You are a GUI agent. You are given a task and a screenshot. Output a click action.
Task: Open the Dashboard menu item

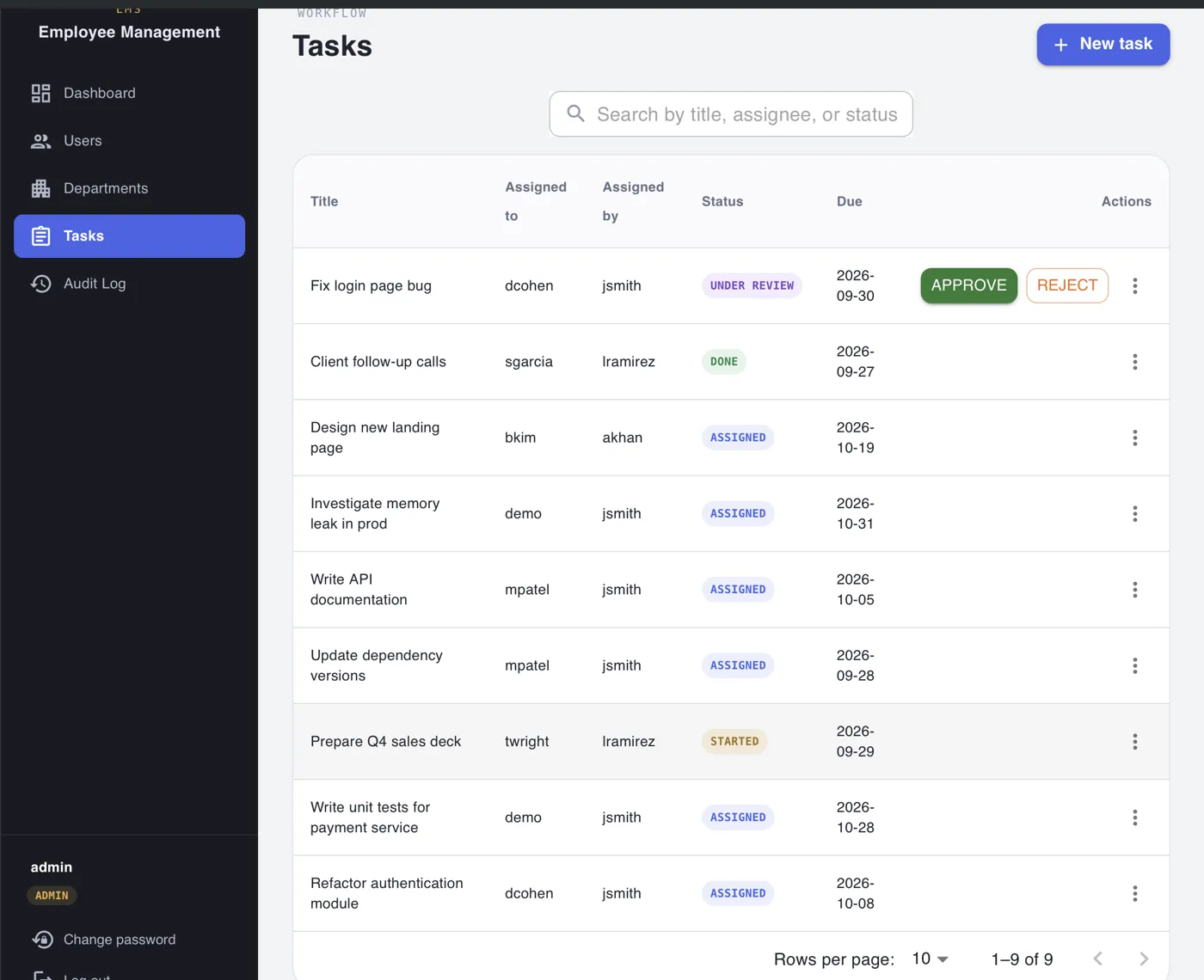tap(129, 93)
